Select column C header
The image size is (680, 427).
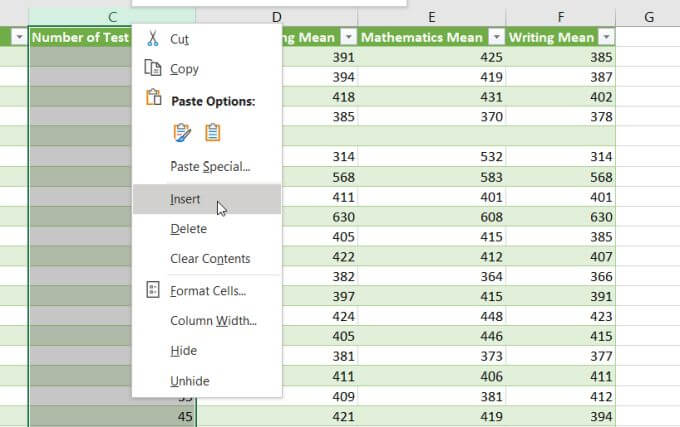click(x=112, y=17)
